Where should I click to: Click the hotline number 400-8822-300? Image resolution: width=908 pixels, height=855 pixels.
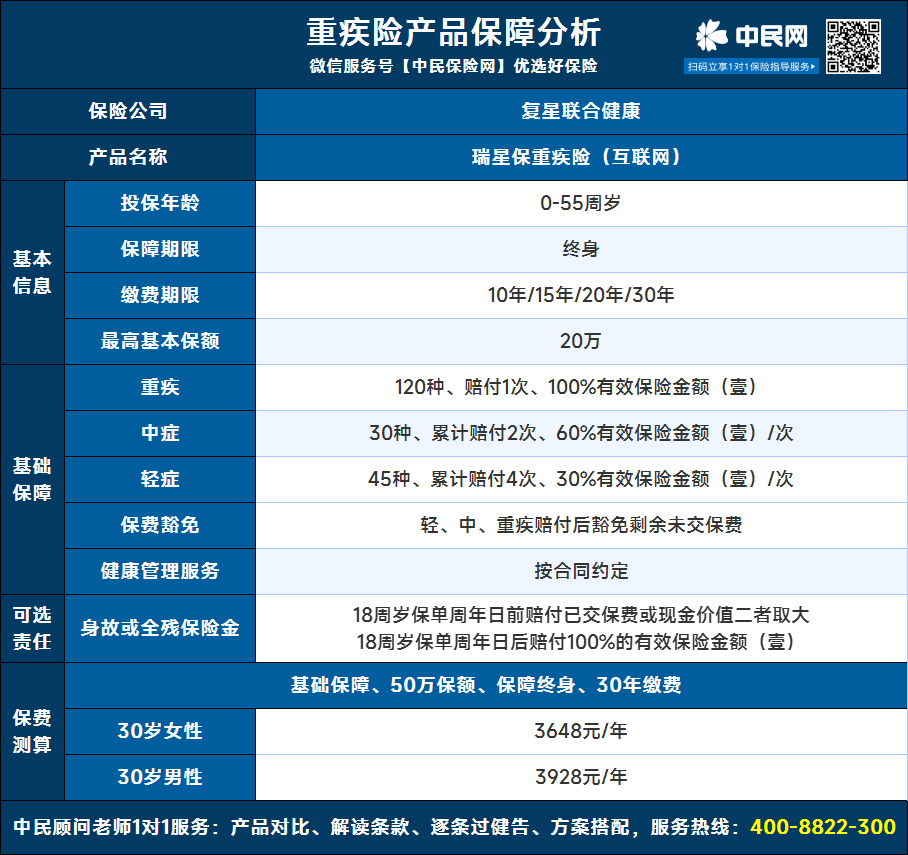click(823, 827)
